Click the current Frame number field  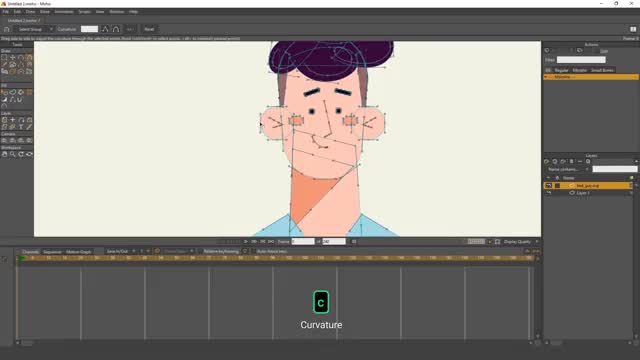(x=303, y=242)
